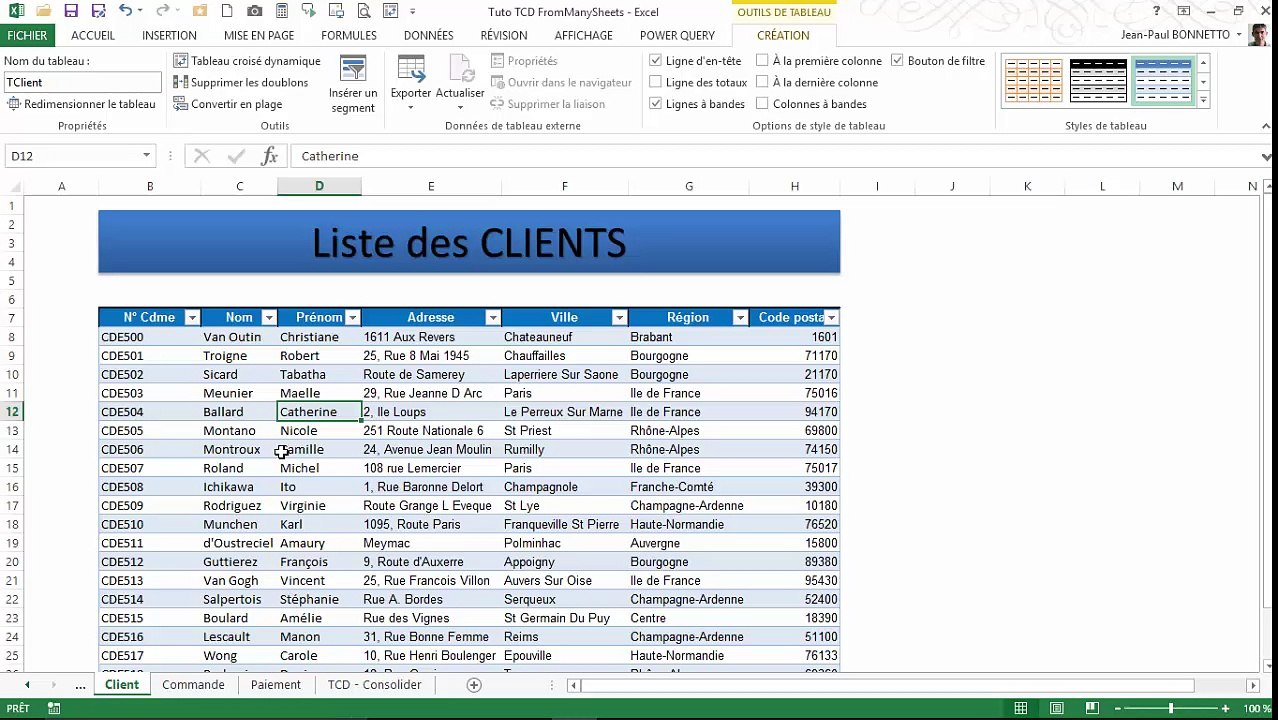Click the table name field TClient

82,82
